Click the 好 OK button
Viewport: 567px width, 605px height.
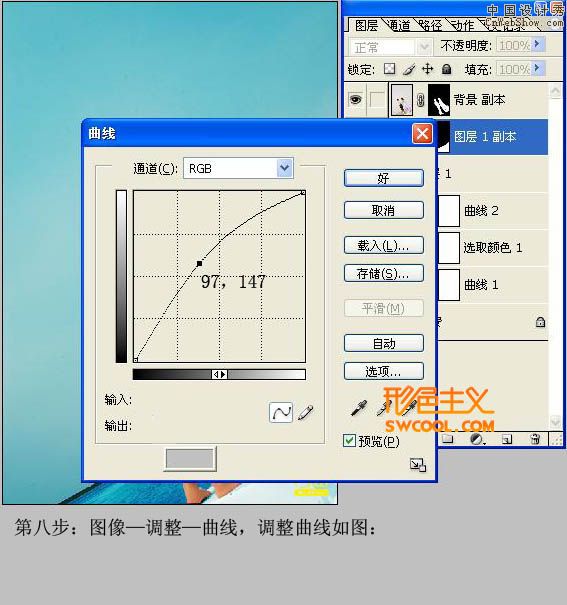point(383,178)
